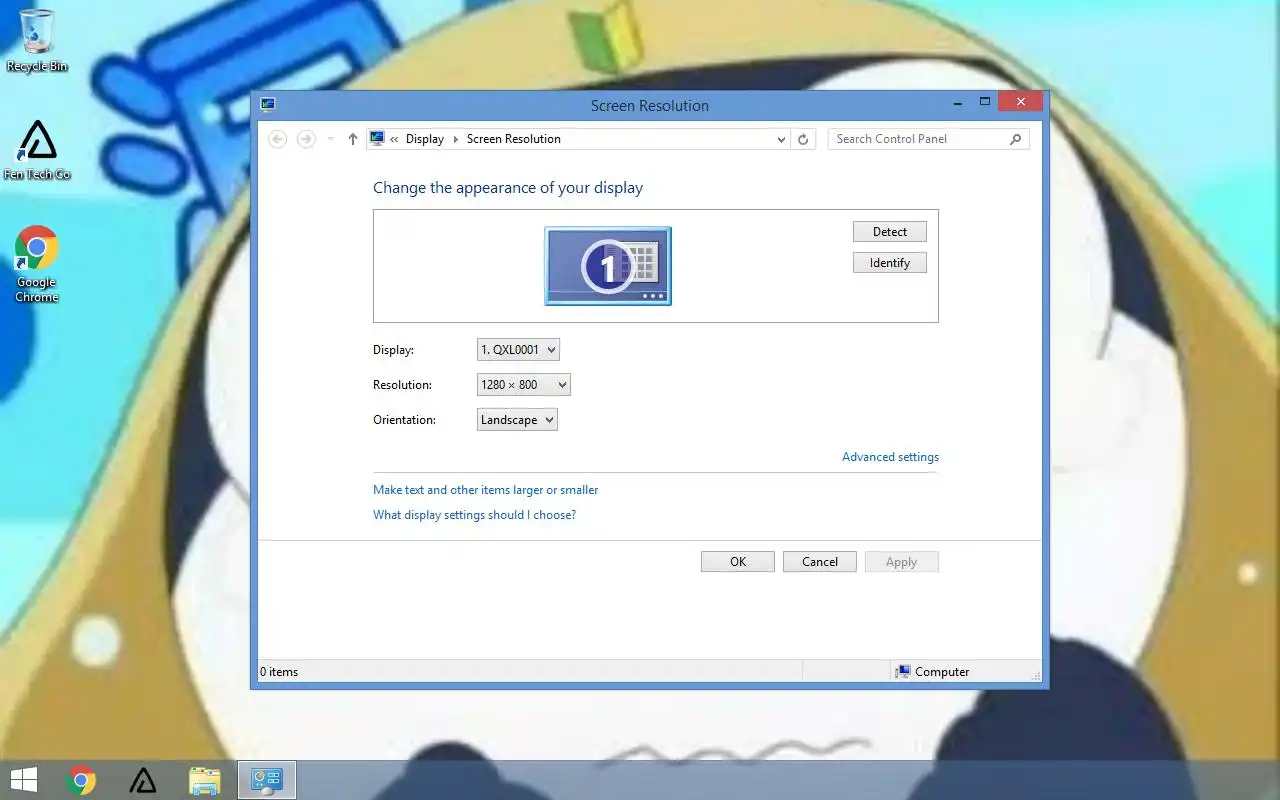This screenshot has width=1280, height=800.
Task: Select the monitor 1 display thumbnail
Action: click(x=608, y=266)
